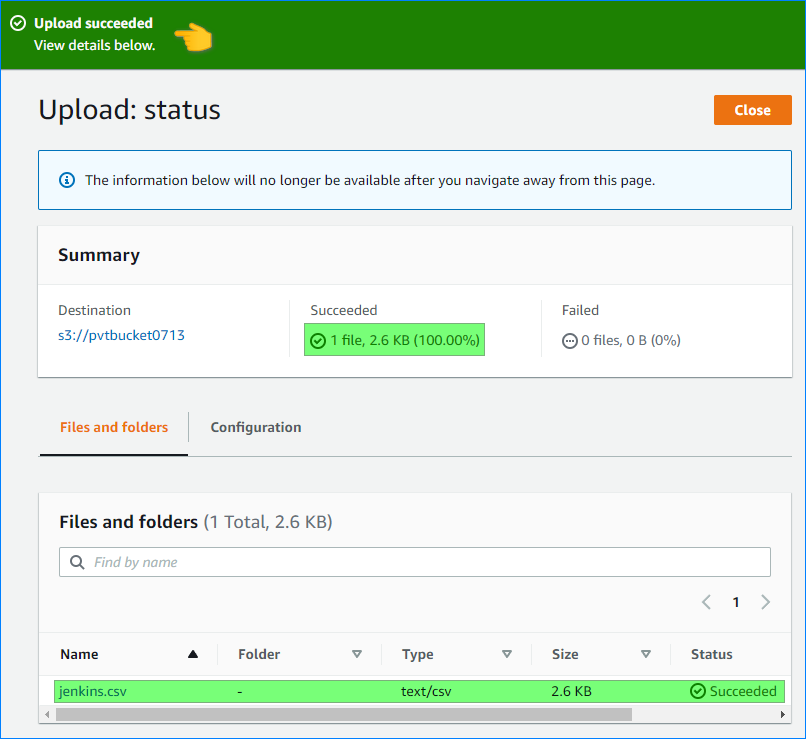This screenshot has height=739, width=806.
Task: Click the Succeeded status icon for jenkins.csv
Action: click(x=698, y=691)
